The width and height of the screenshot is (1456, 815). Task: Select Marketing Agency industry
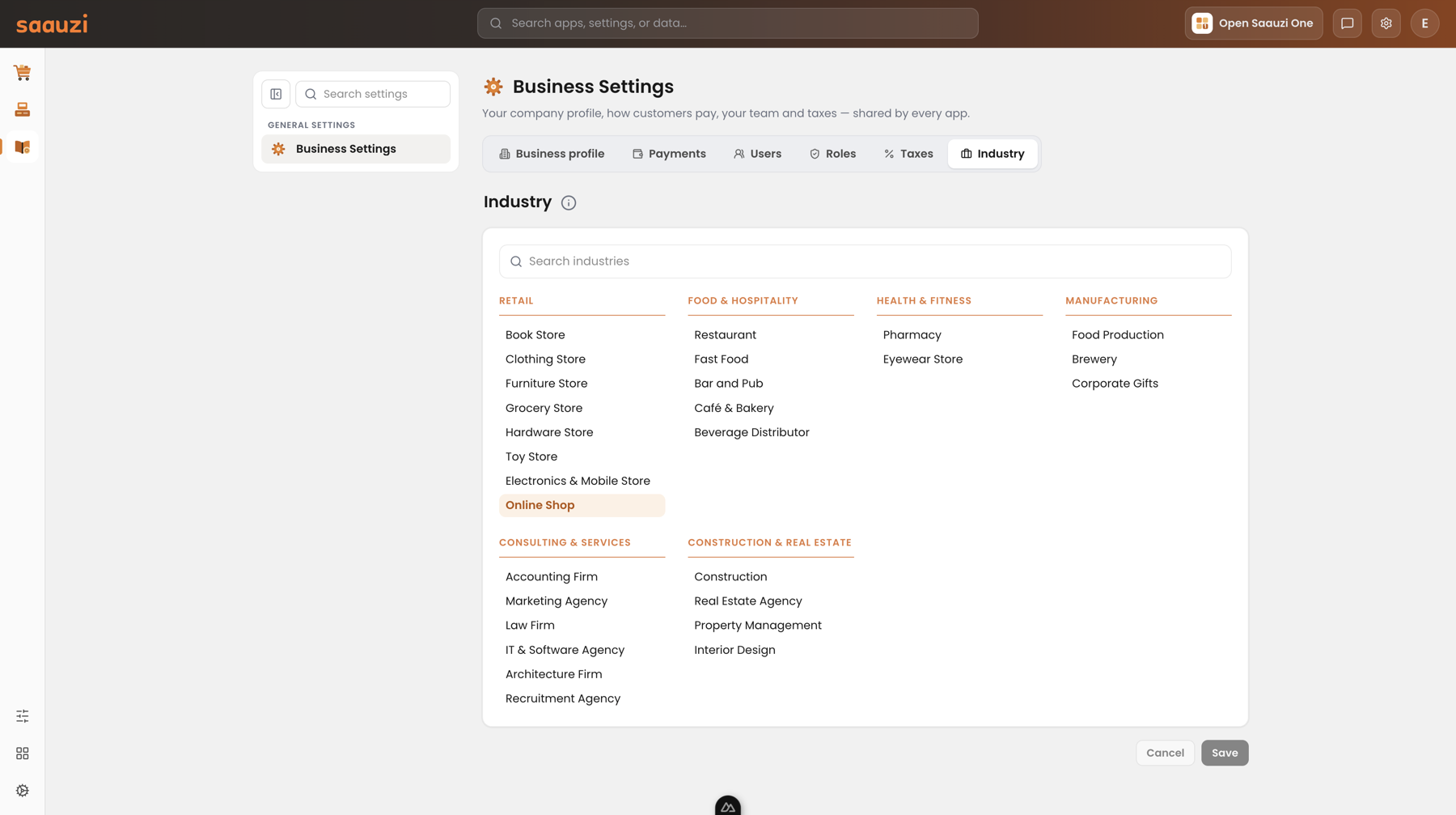click(x=582, y=601)
